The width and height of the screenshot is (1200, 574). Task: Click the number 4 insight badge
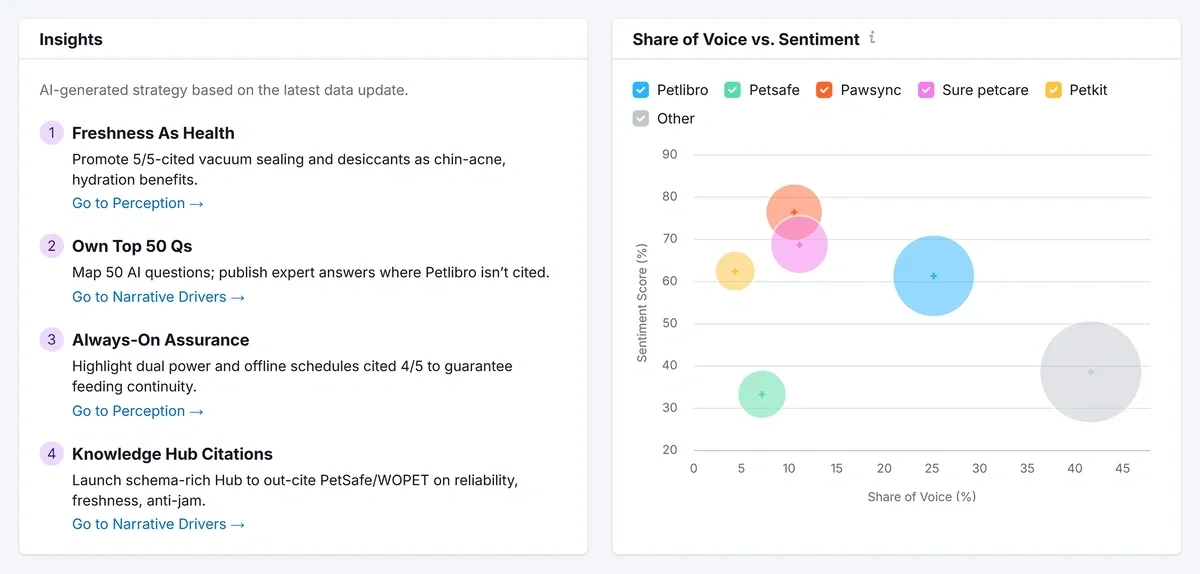point(51,454)
